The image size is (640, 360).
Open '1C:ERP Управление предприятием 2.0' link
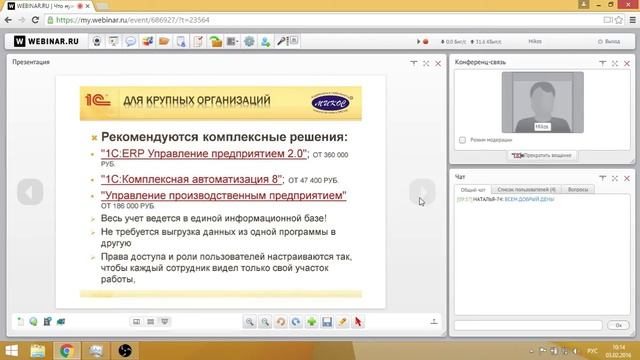204,154
